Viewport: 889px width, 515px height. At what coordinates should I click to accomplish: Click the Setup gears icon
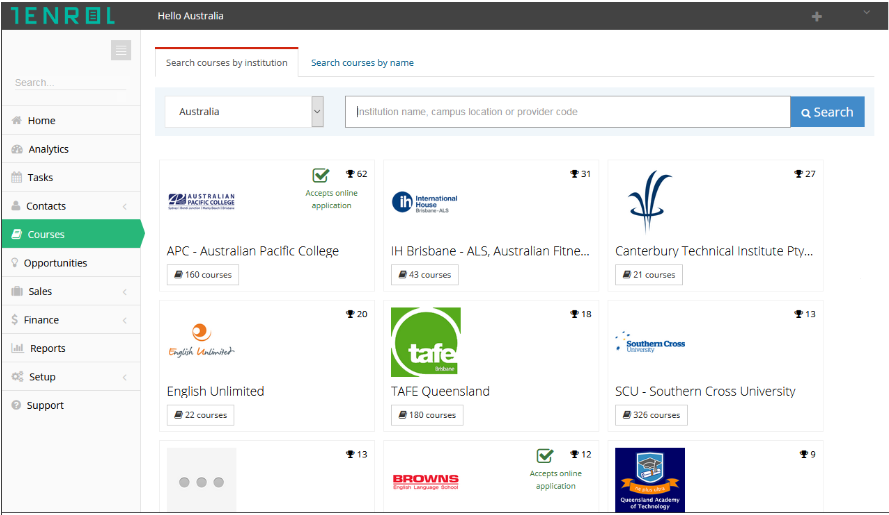tap(18, 377)
